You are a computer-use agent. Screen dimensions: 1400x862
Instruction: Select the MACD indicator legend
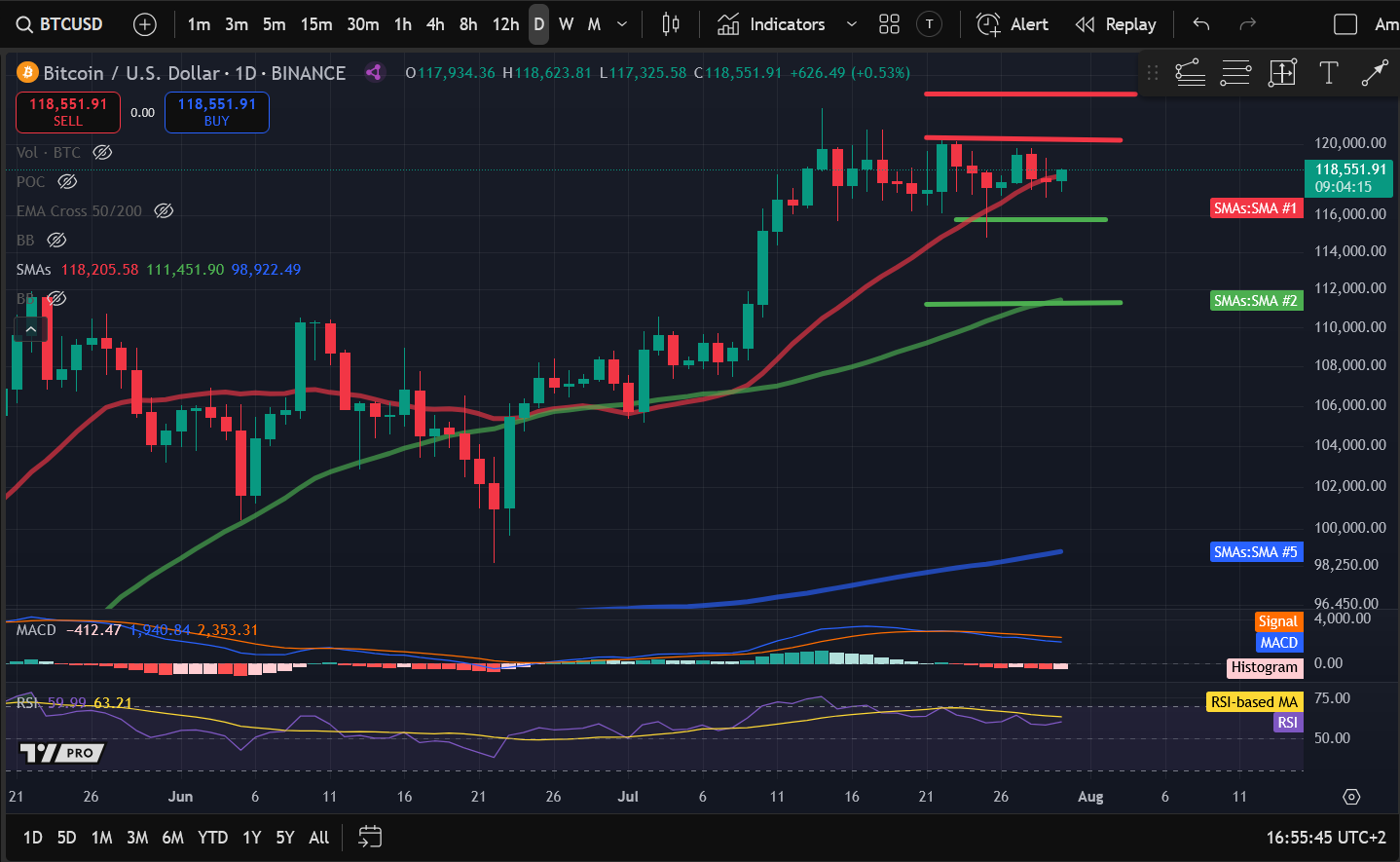click(x=36, y=630)
